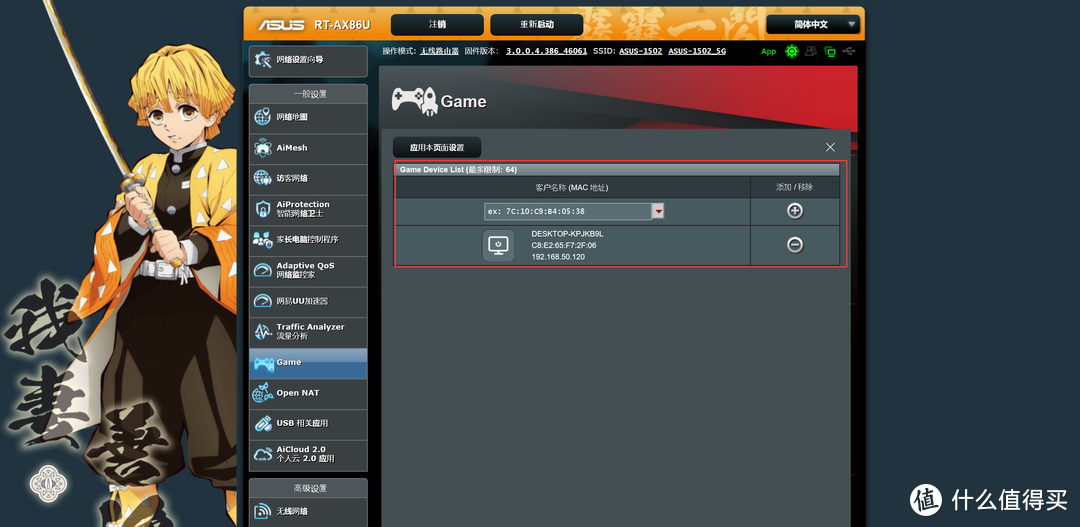Click the Adaptive QoS gauge icon
The height and width of the screenshot is (527, 1080).
[x=262, y=270]
